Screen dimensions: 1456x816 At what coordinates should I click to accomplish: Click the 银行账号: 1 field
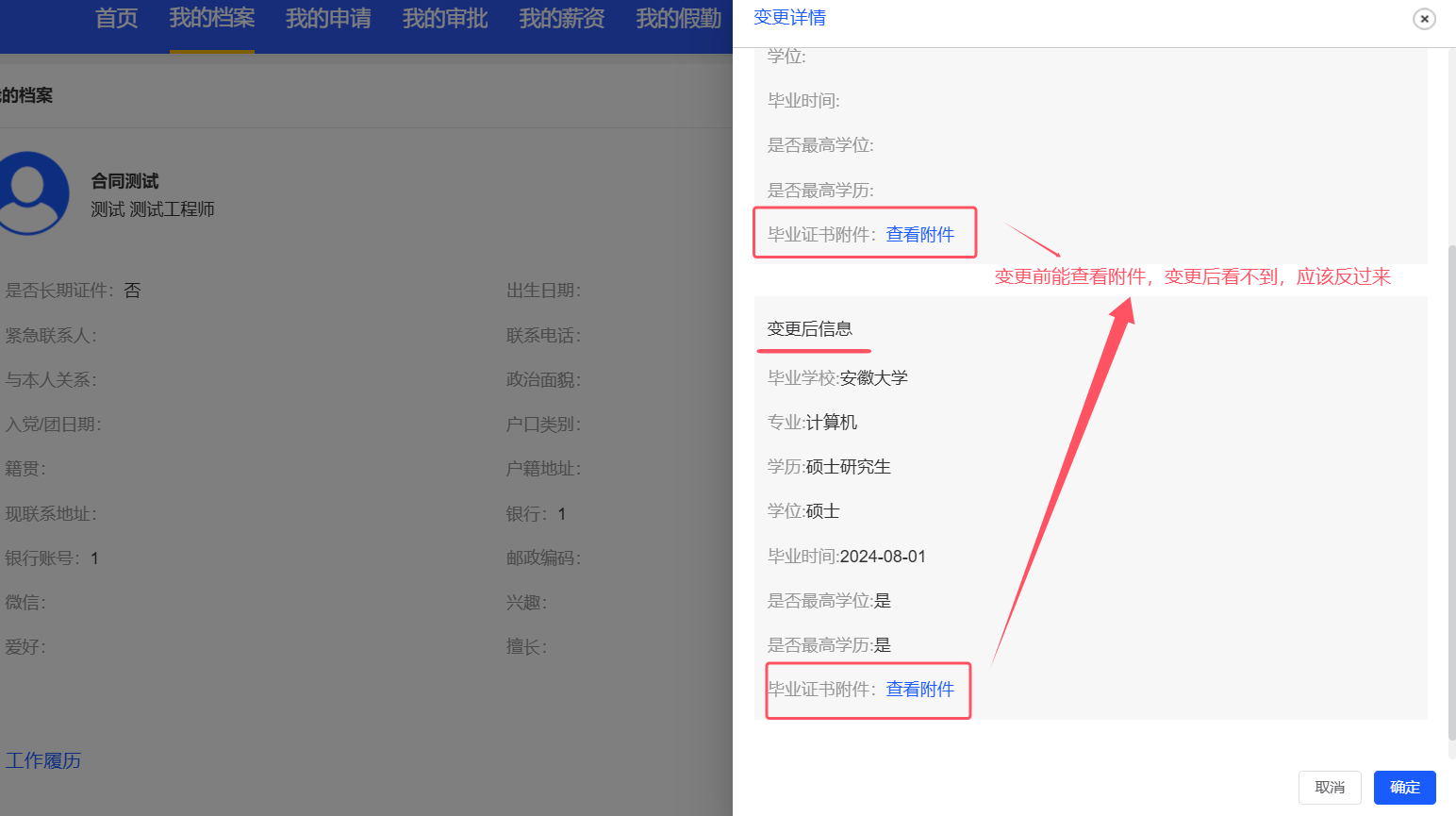pyautogui.click(x=52, y=558)
